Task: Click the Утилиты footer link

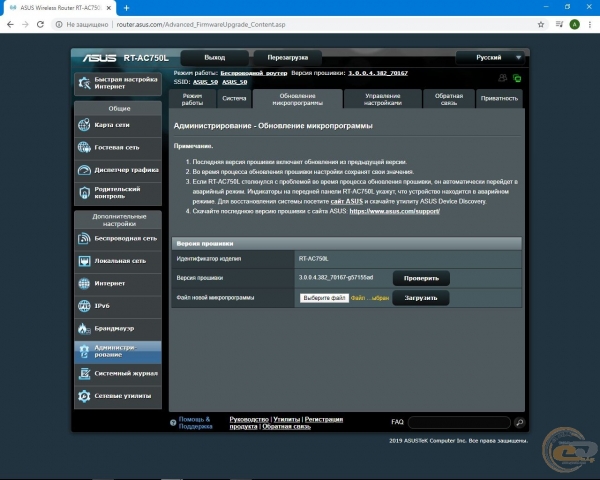Action: click(x=287, y=420)
